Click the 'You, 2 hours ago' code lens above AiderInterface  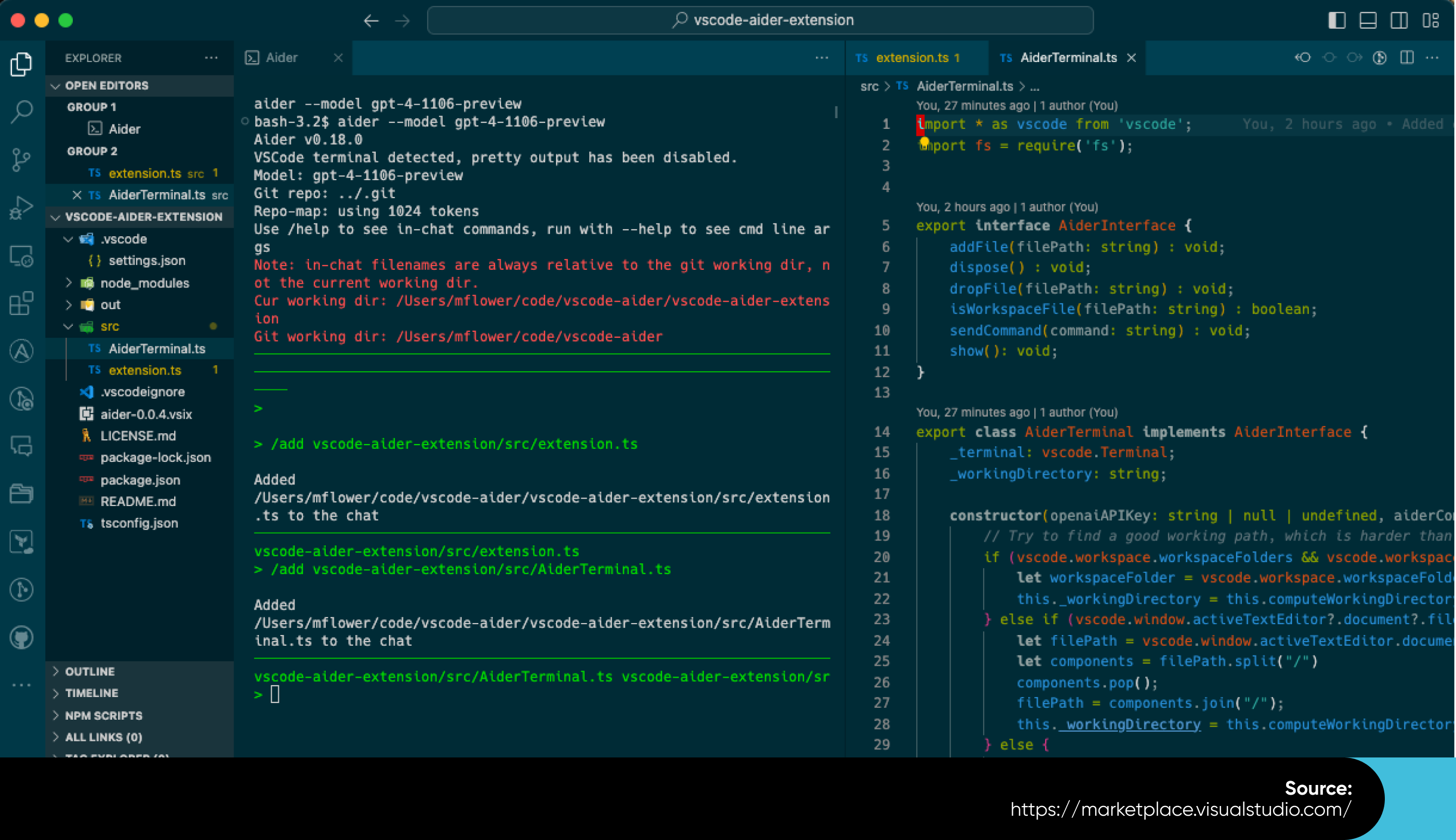(x=1007, y=207)
